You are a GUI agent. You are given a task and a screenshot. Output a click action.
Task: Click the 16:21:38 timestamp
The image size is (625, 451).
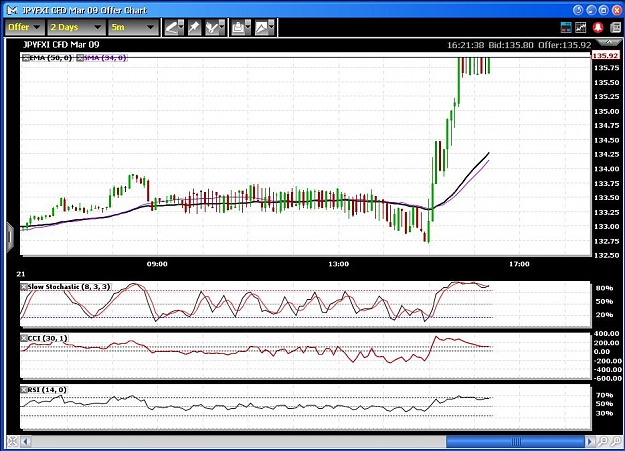(x=465, y=45)
